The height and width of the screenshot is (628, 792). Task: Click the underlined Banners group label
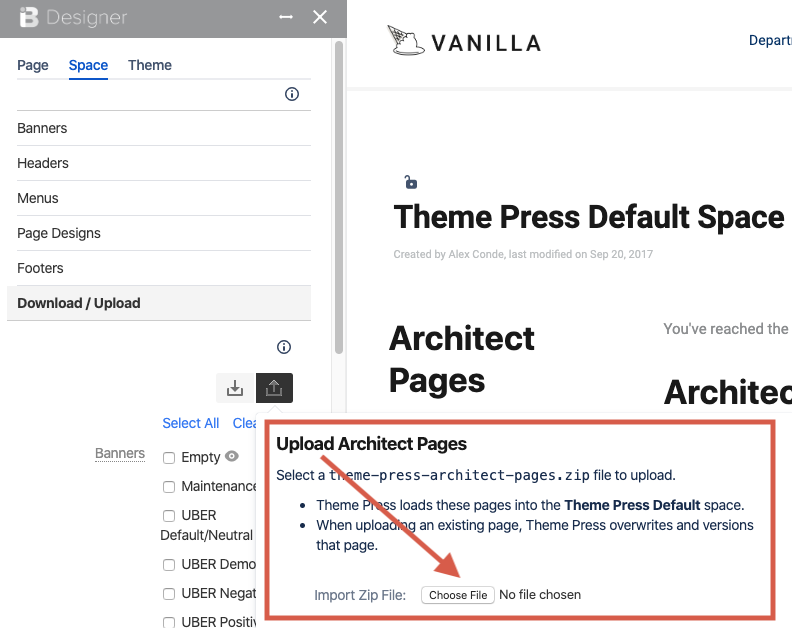pyautogui.click(x=120, y=454)
